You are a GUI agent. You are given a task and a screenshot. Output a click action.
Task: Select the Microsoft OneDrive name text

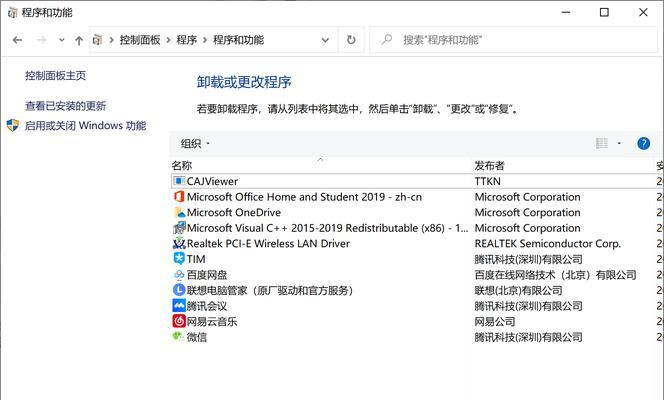pyautogui.click(x=234, y=212)
